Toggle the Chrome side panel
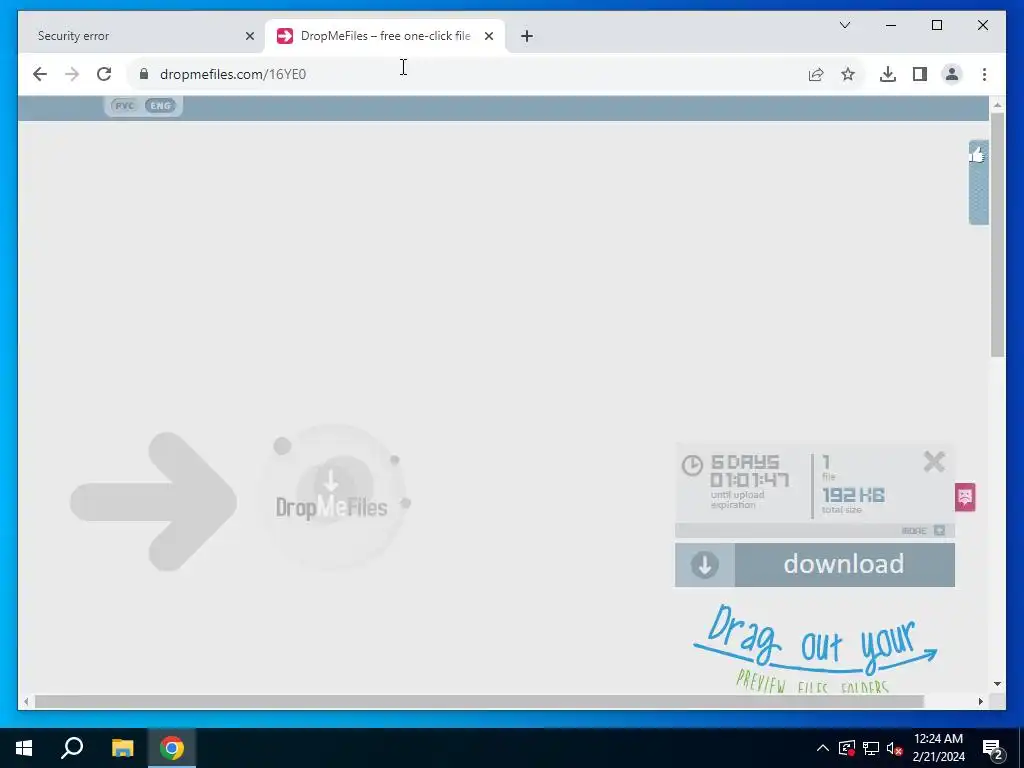Image resolution: width=1024 pixels, height=768 pixels. [920, 74]
